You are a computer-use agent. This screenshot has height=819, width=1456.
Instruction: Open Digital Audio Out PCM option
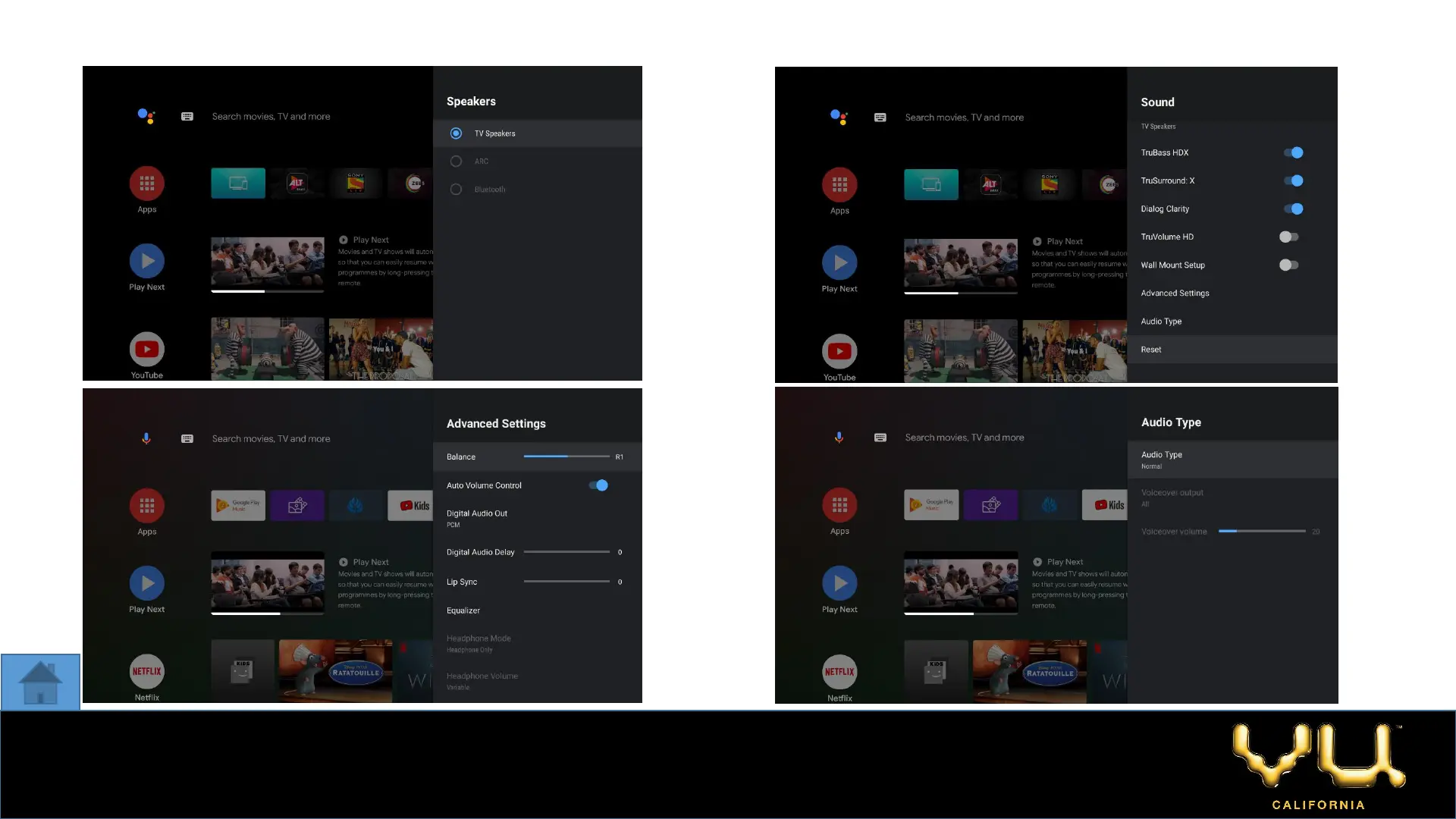(477, 518)
